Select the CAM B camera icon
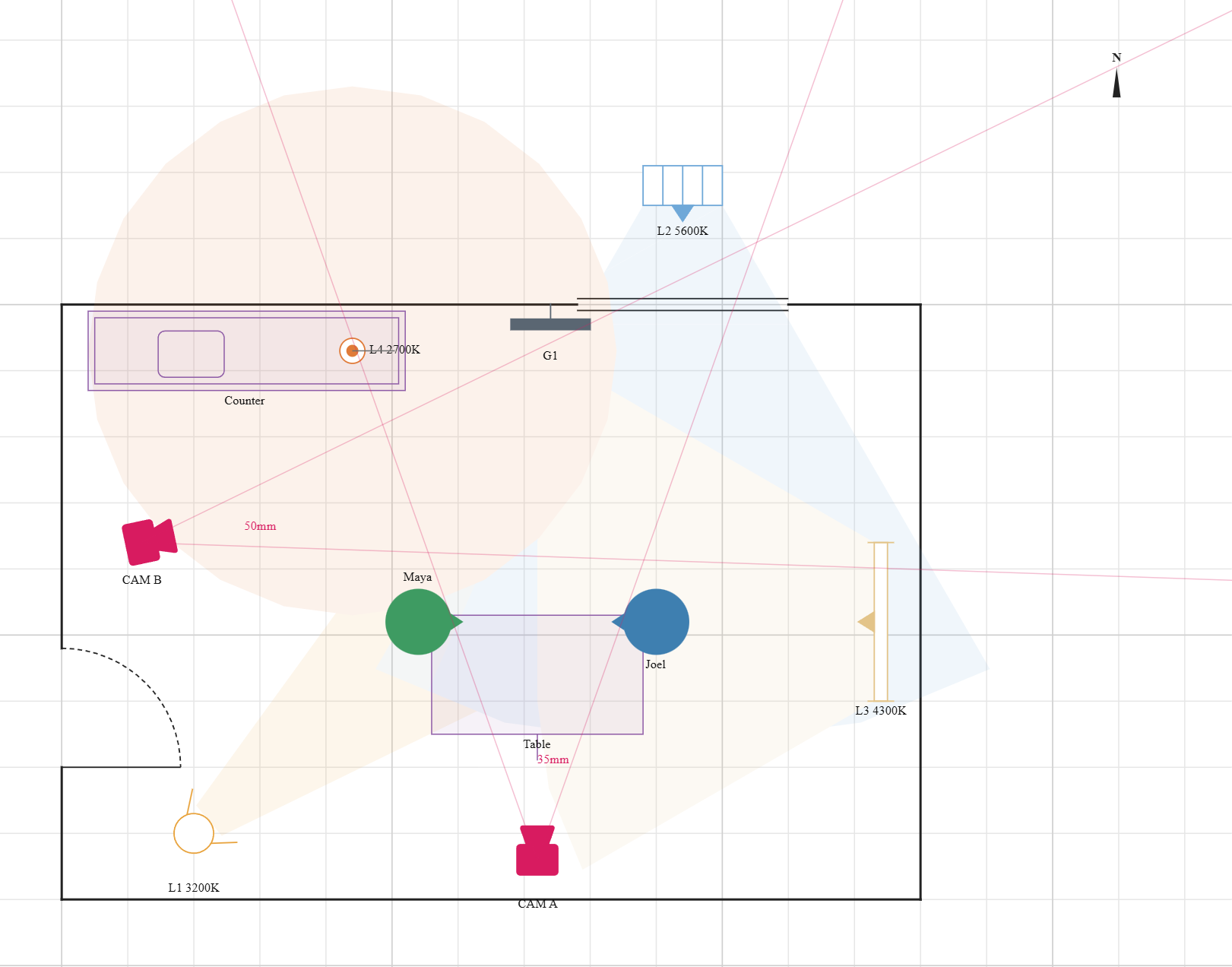 (x=150, y=542)
